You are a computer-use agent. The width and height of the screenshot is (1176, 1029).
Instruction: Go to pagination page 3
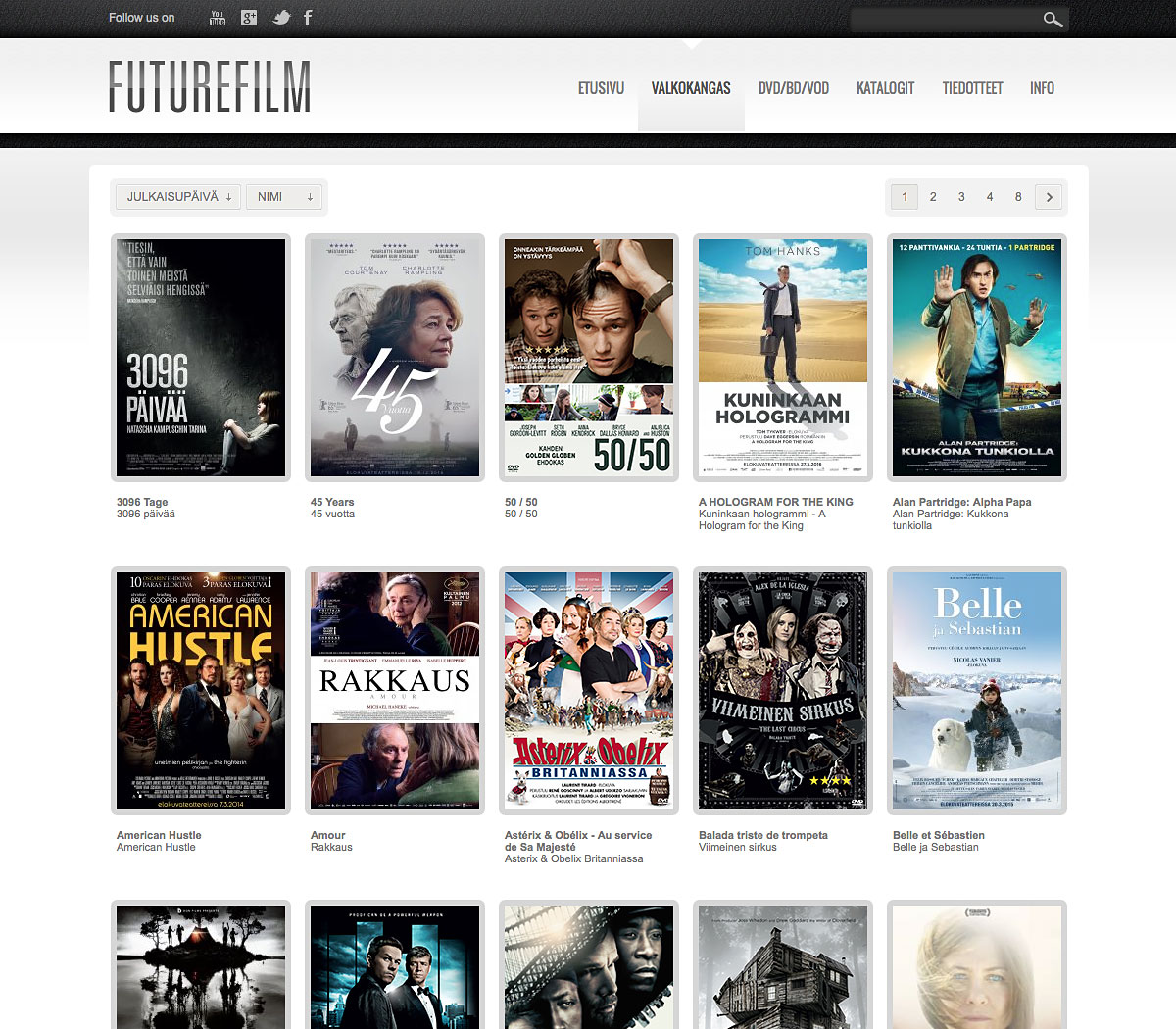(x=961, y=197)
